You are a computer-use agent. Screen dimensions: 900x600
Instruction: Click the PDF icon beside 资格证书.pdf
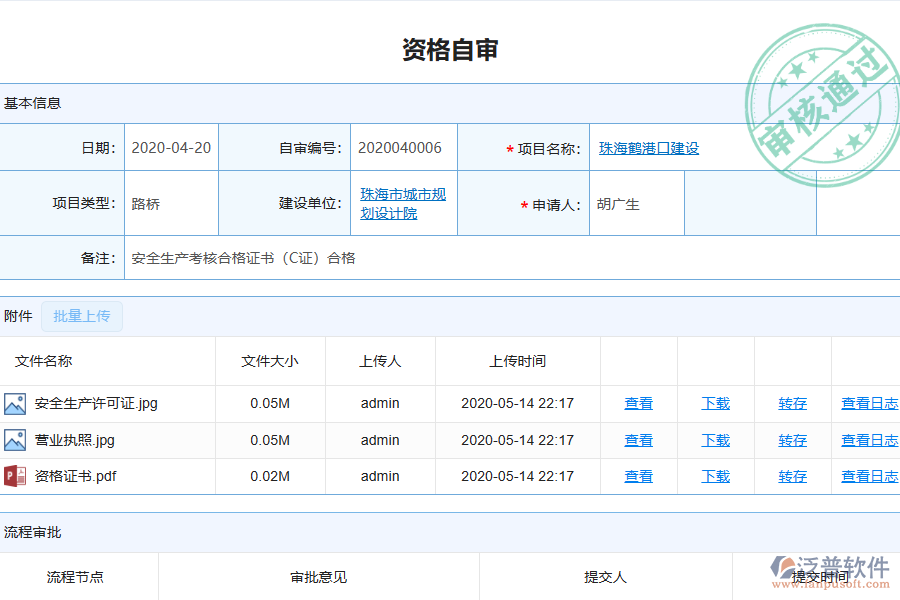17,476
